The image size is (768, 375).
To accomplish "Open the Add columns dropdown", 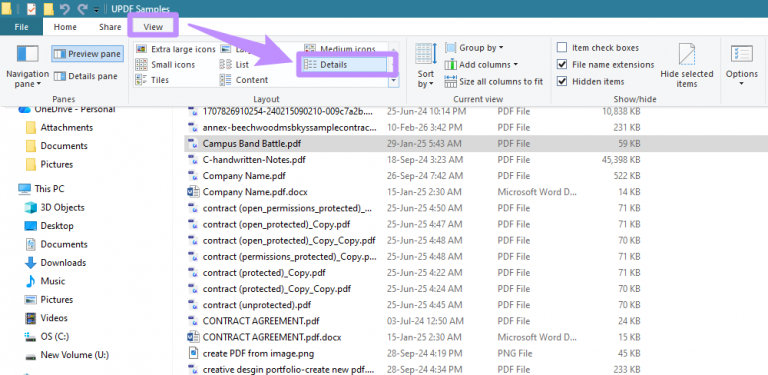I will click(x=481, y=65).
